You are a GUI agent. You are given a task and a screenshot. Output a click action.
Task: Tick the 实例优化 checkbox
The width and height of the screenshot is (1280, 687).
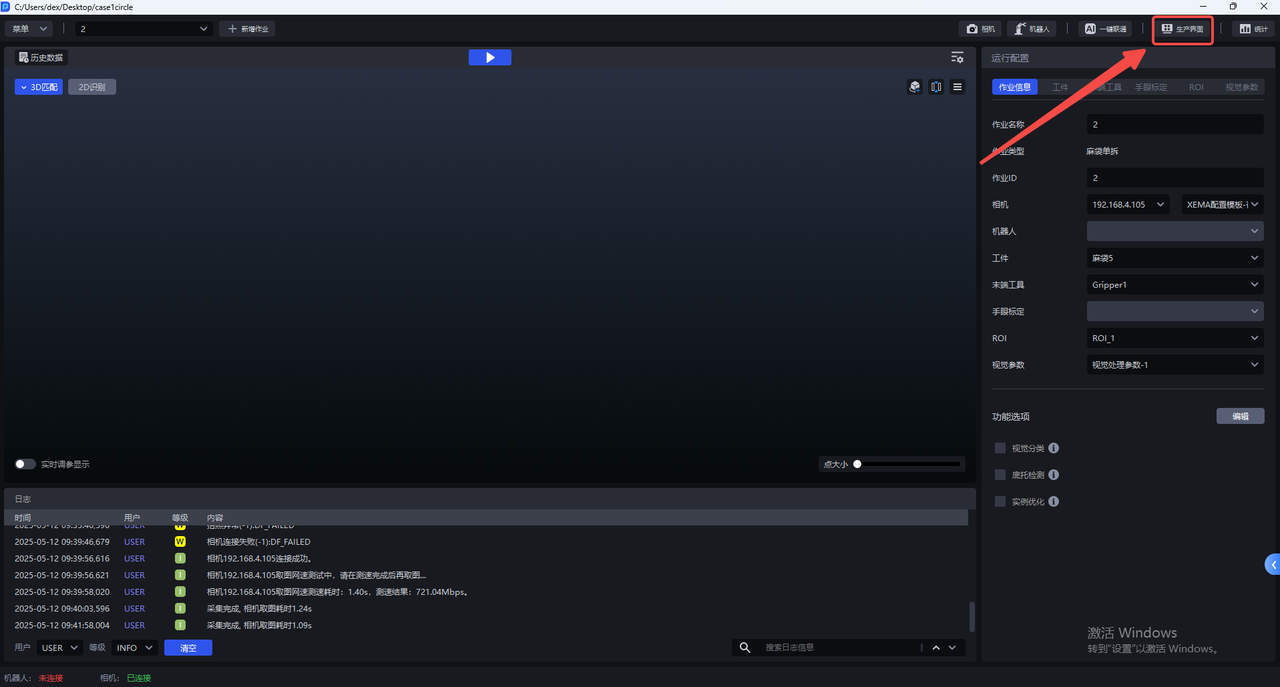[x=1000, y=502]
